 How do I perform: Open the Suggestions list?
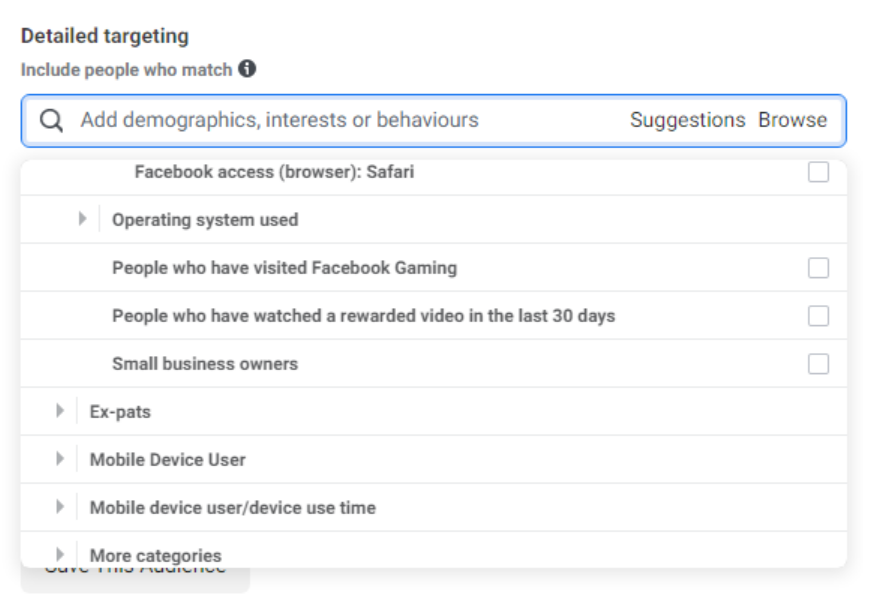pyautogui.click(x=687, y=120)
